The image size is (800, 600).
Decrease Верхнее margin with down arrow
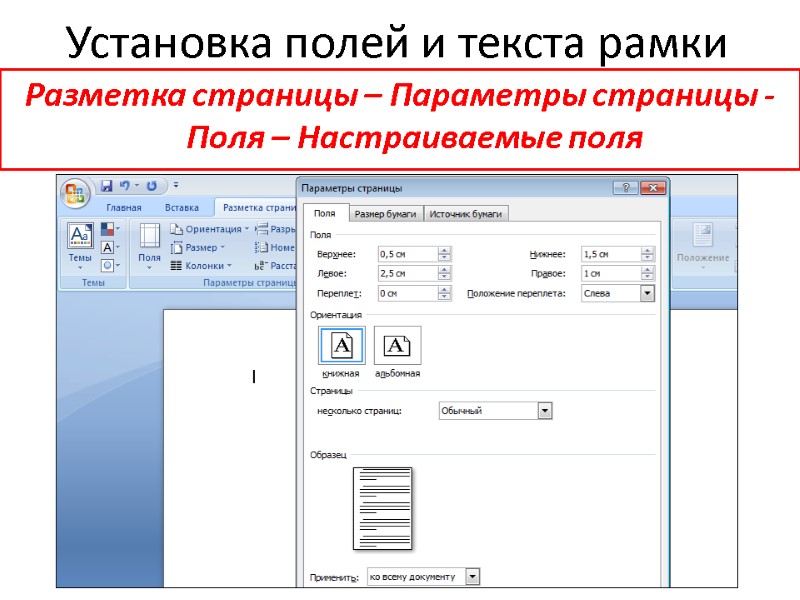[444, 258]
